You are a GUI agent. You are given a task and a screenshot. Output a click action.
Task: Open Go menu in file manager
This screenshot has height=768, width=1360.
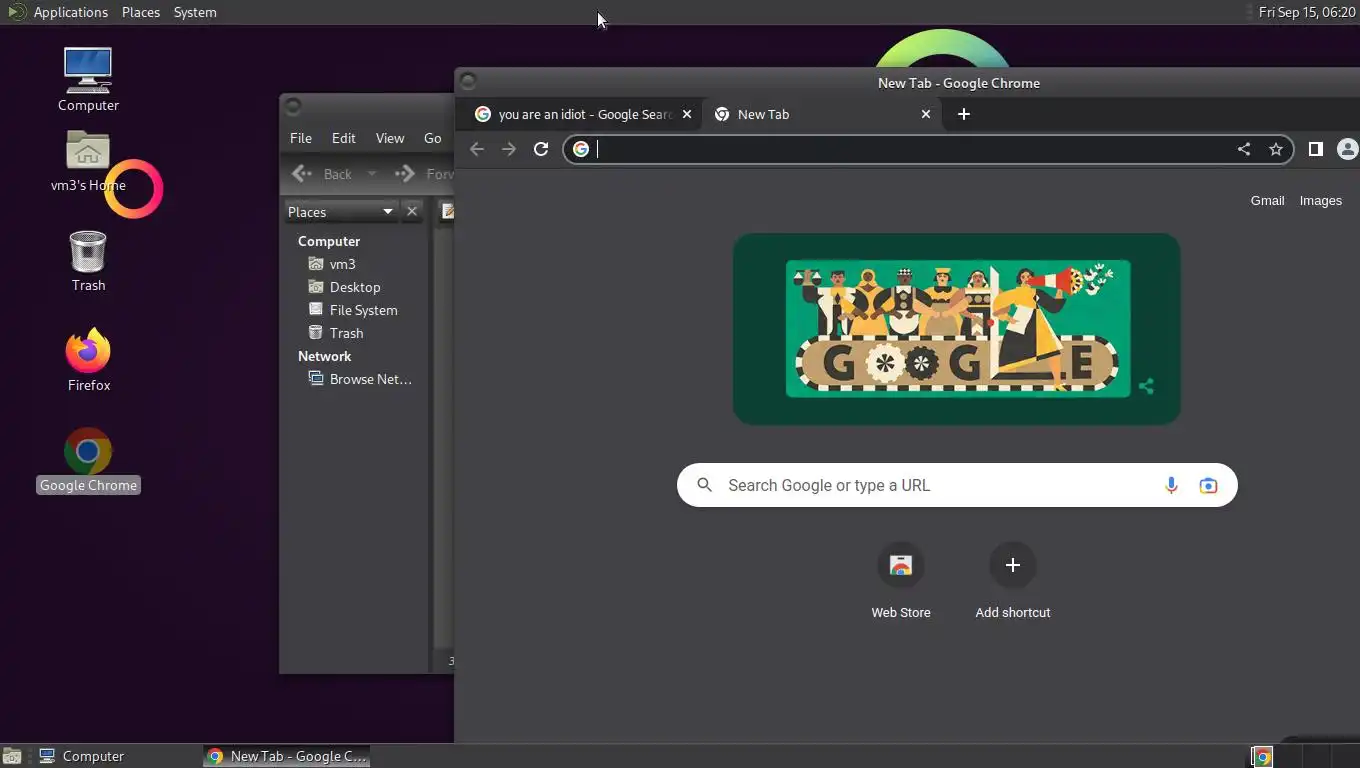[x=433, y=138]
